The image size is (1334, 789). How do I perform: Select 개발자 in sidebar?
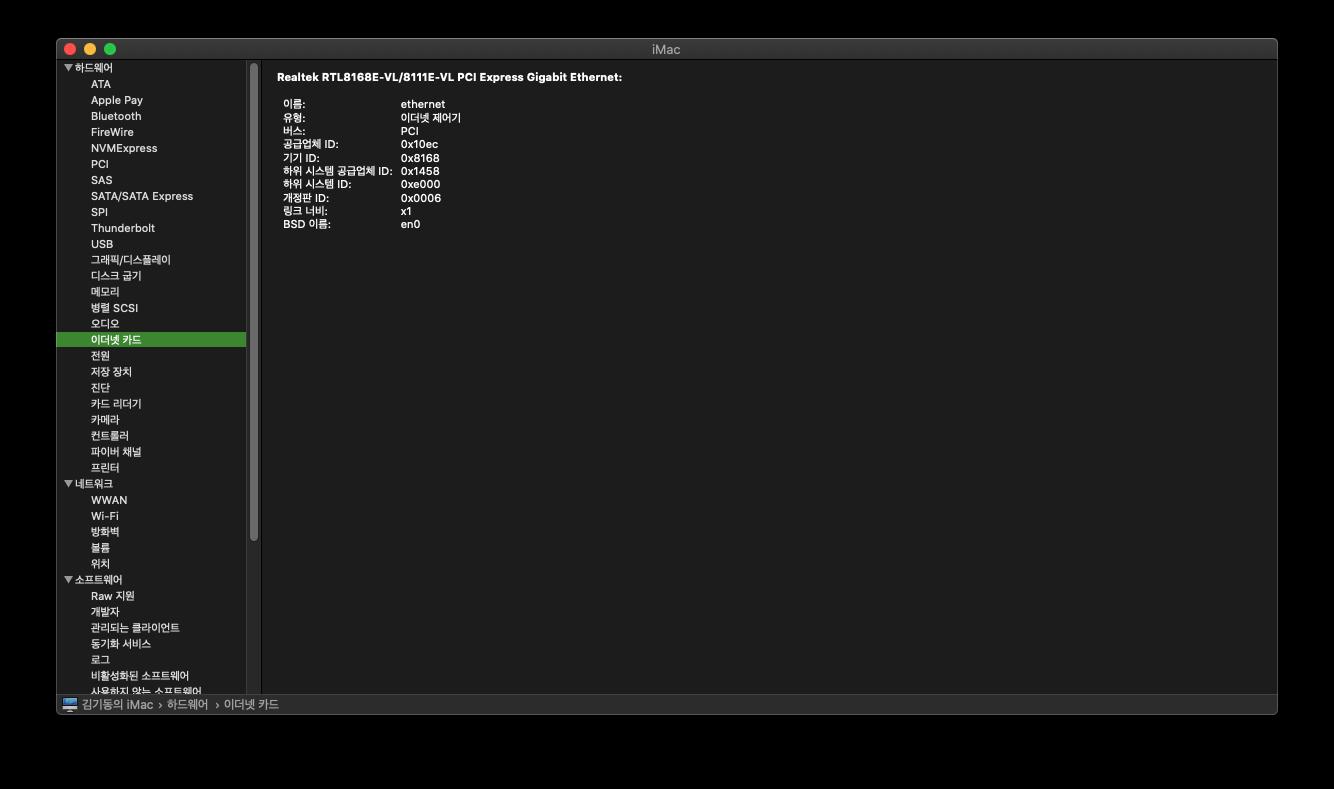click(x=105, y=612)
